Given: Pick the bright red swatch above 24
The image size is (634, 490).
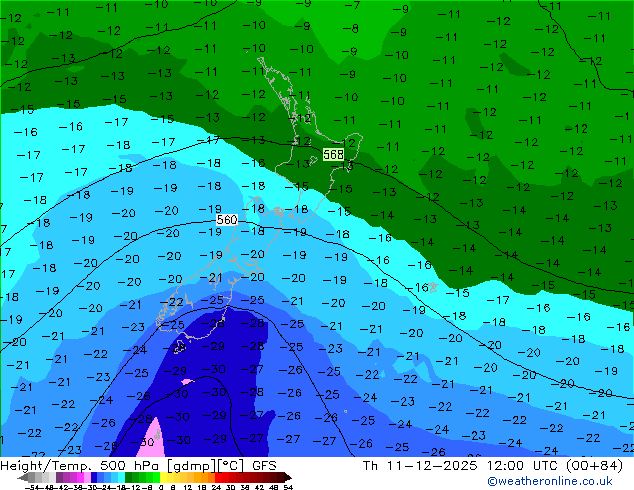Looking at the screenshot, I should (218, 477).
